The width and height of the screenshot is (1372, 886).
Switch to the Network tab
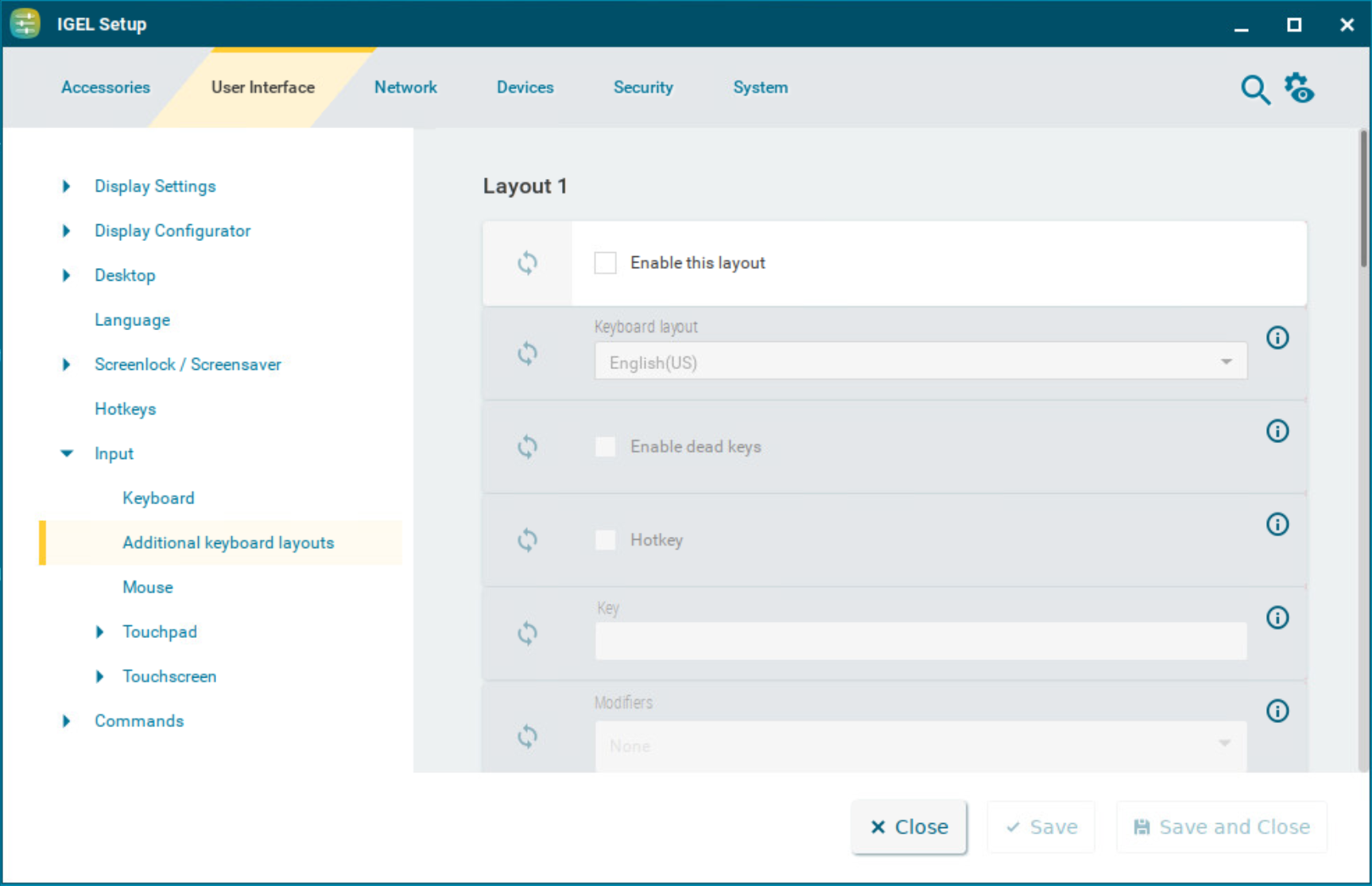[x=405, y=87]
